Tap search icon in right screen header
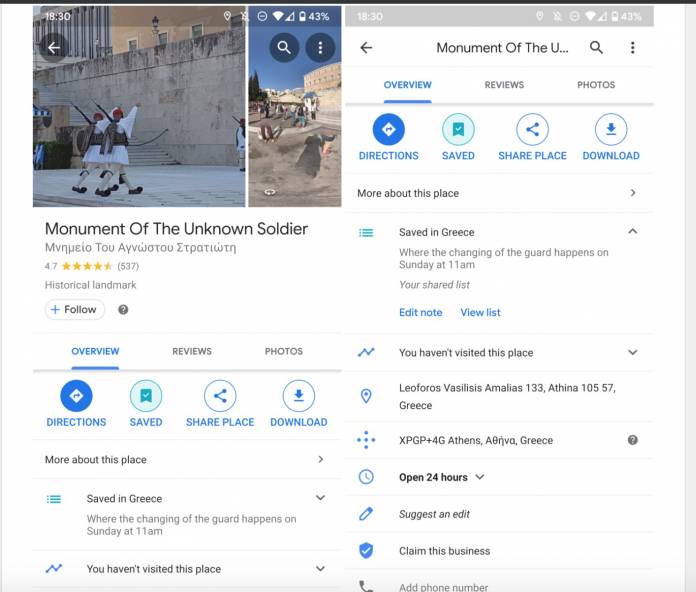This screenshot has height=592, width=696. (596, 47)
